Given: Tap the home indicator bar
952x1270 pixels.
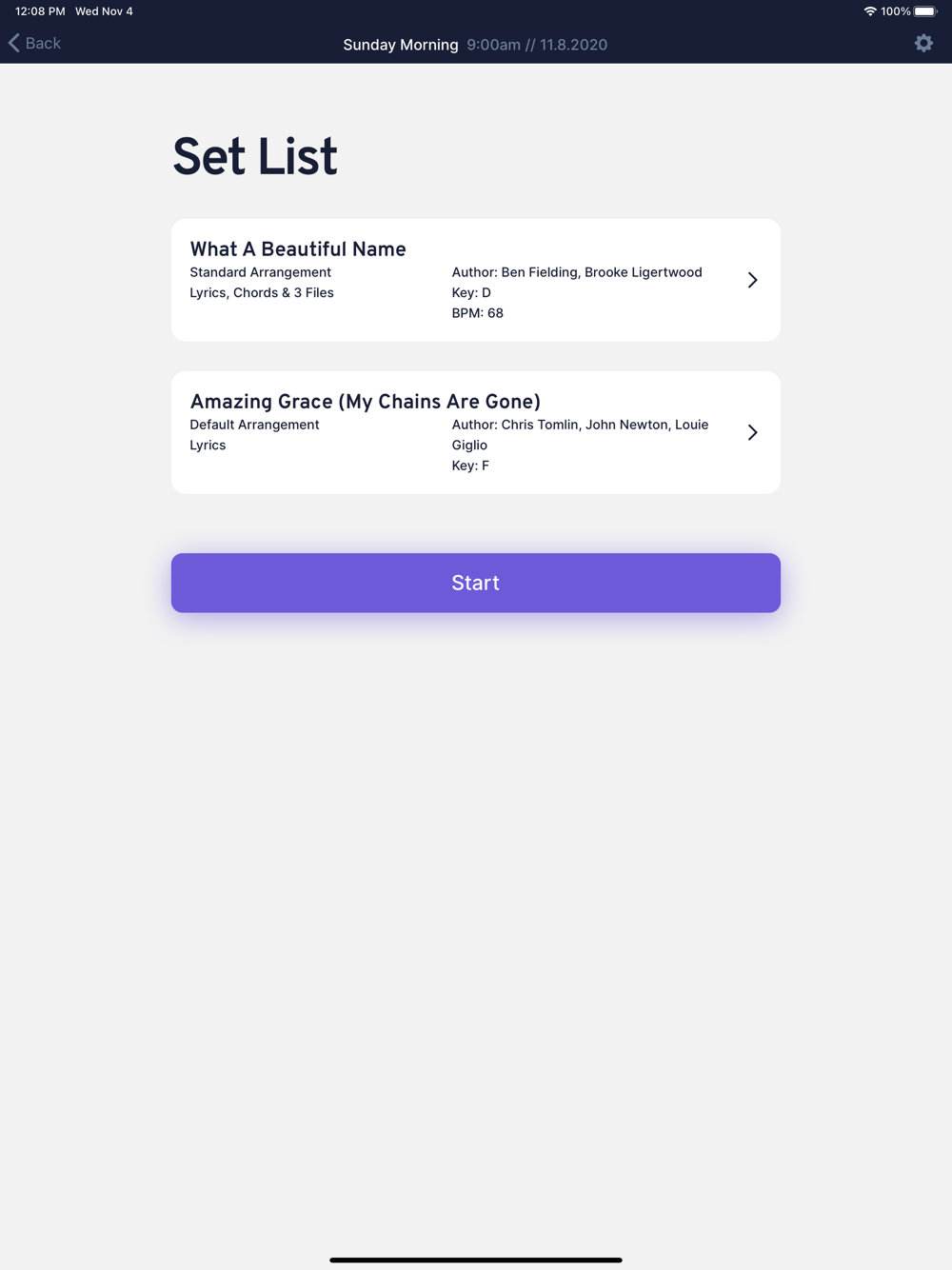Looking at the screenshot, I should (476, 1260).
